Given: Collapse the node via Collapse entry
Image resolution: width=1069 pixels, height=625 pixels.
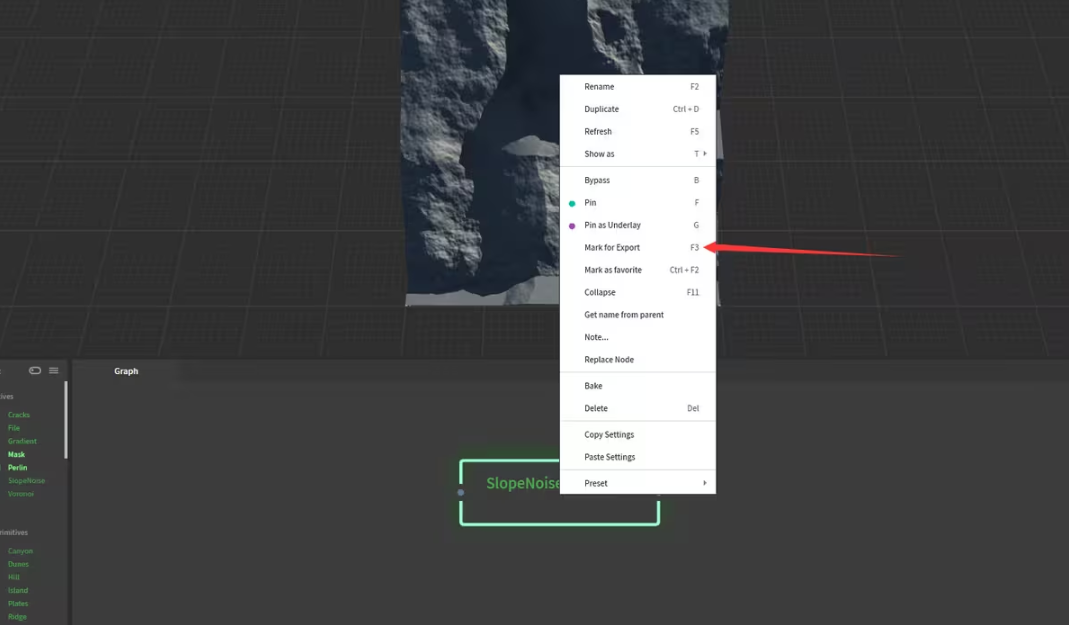Looking at the screenshot, I should (600, 293).
